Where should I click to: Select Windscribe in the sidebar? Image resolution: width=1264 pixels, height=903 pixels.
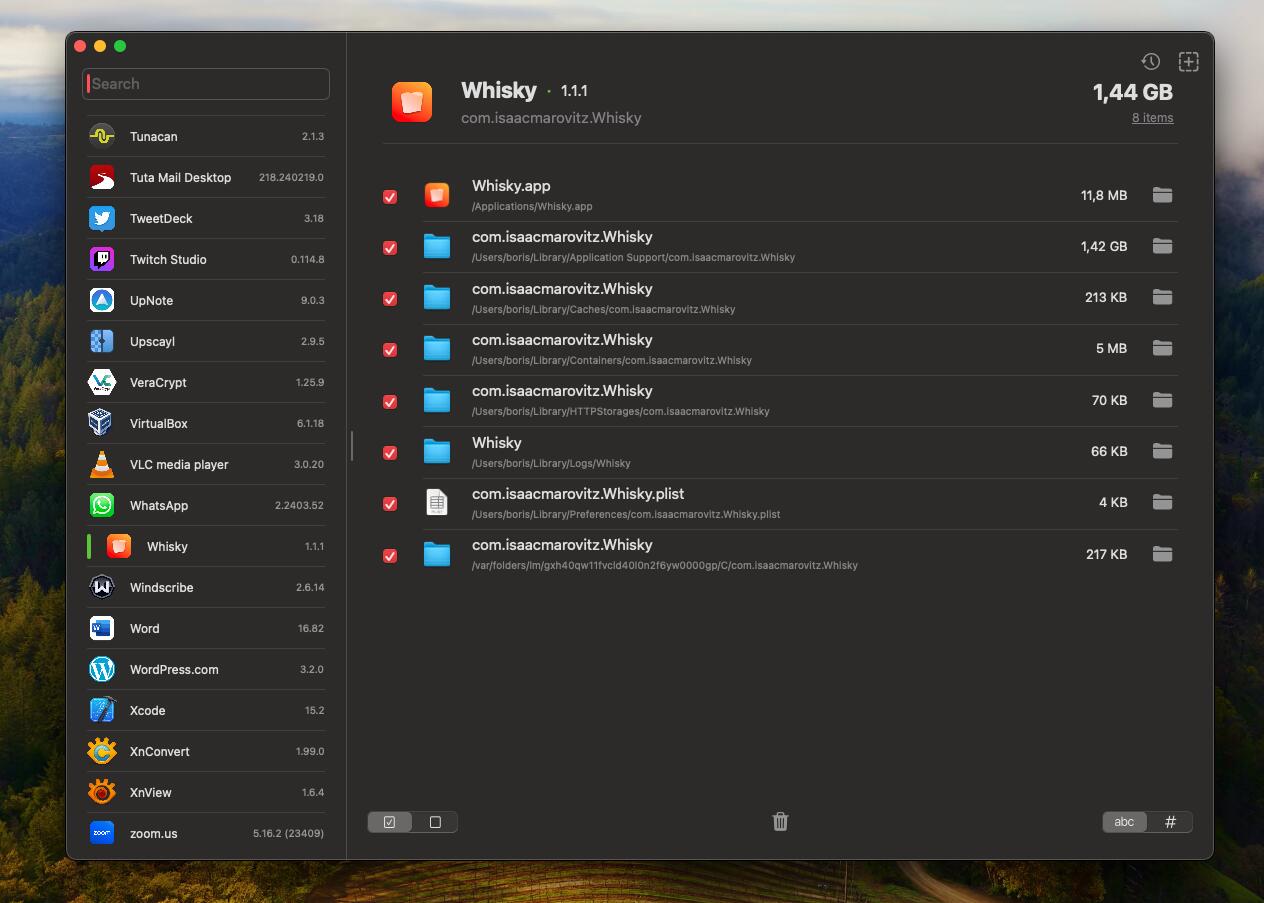(x=206, y=587)
